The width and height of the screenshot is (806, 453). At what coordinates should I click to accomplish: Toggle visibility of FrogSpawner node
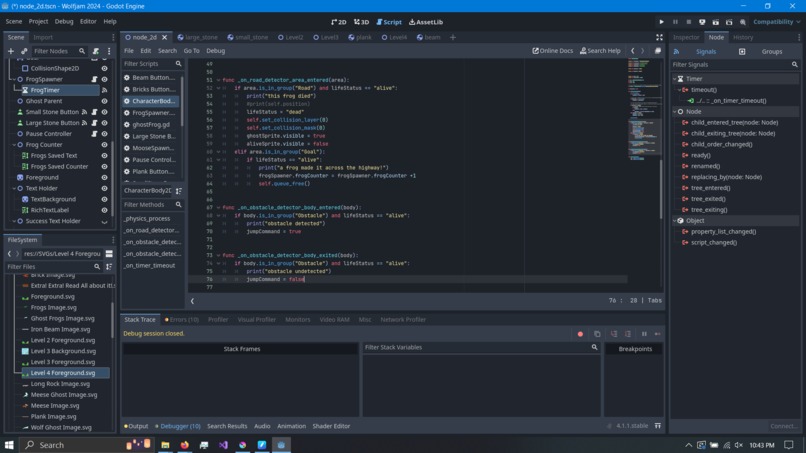click(104, 79)
